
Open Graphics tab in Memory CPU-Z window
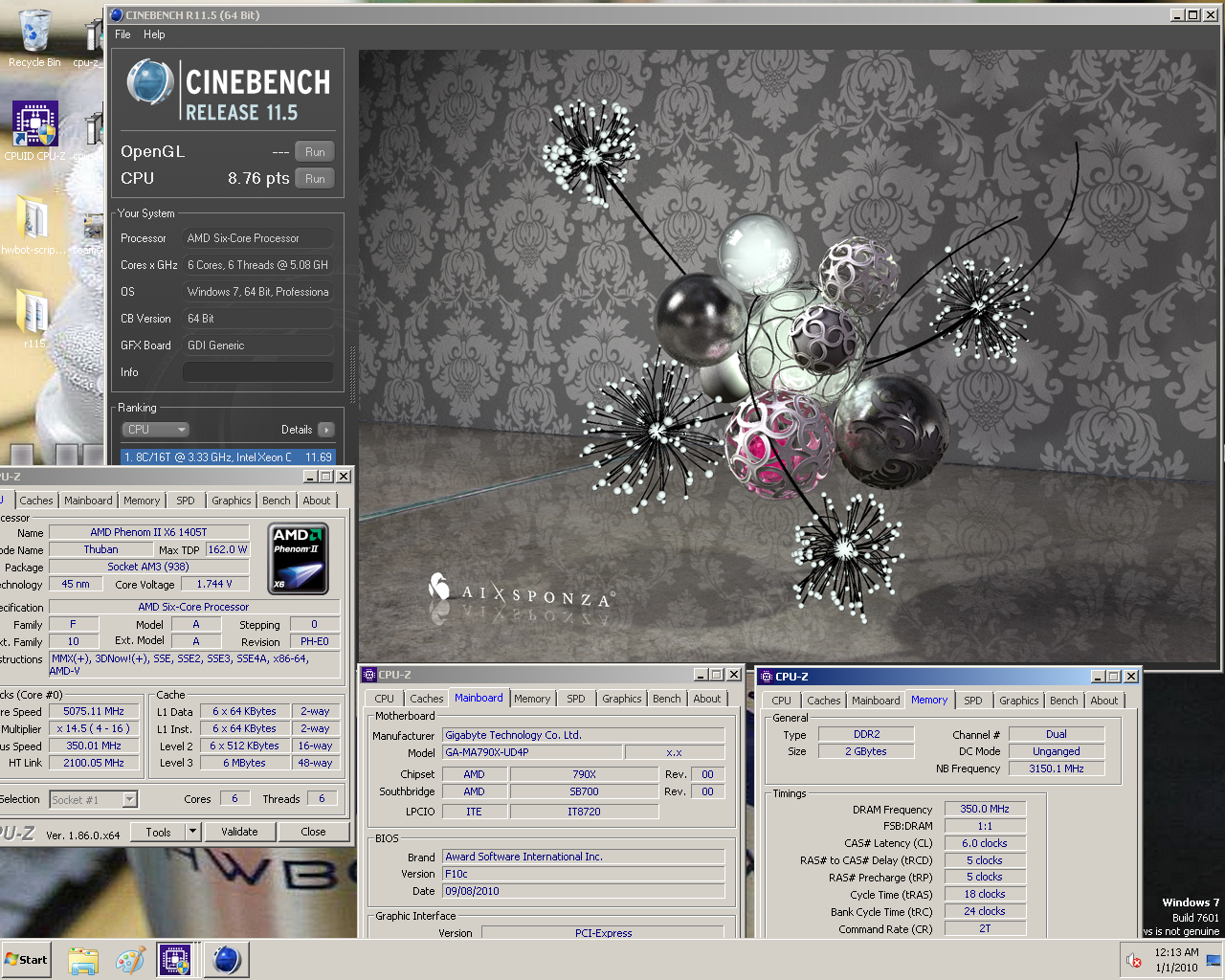coord(1019,701)
